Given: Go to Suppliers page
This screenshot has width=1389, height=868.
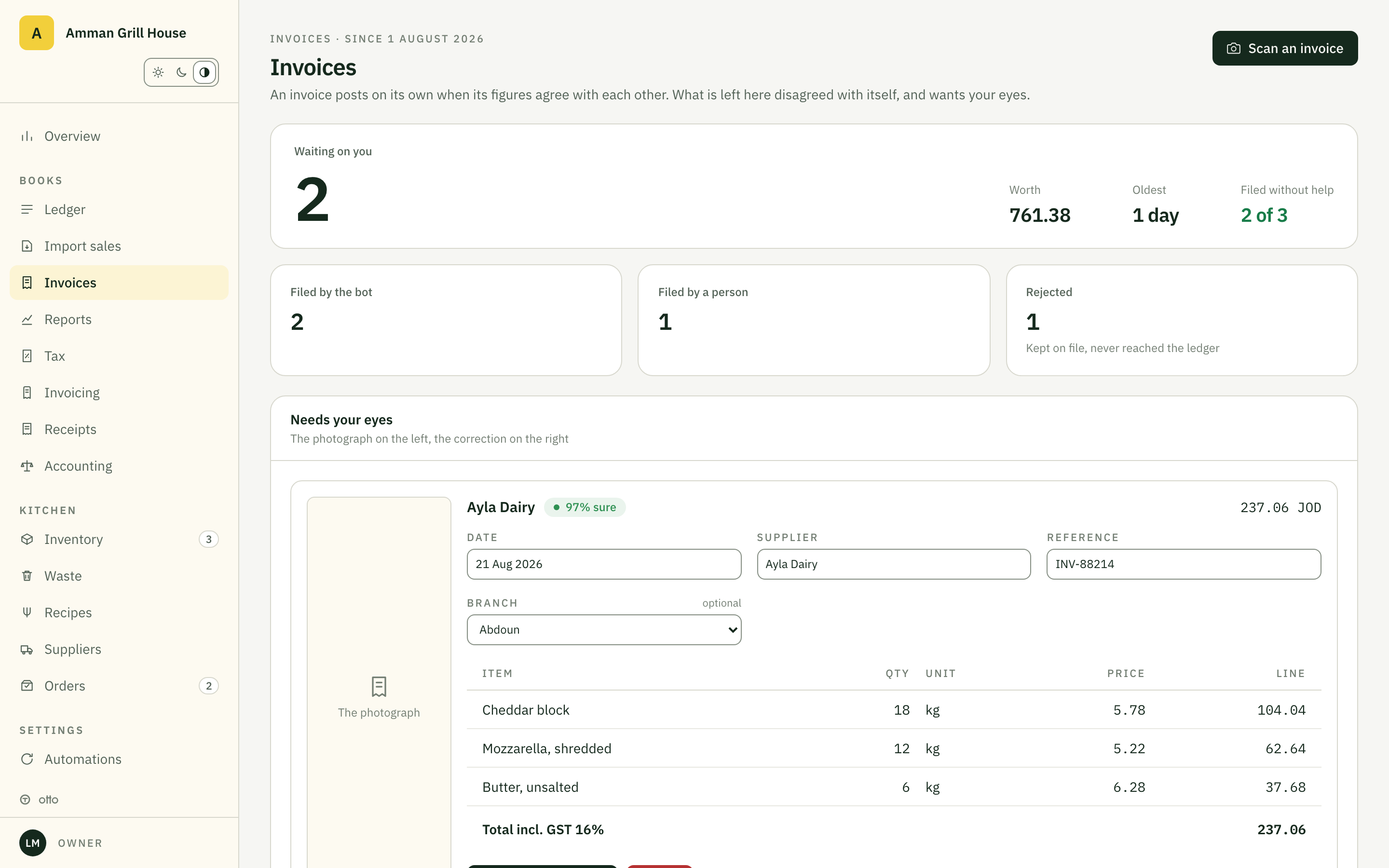Looking at the screenshot, I should (120, 649).
